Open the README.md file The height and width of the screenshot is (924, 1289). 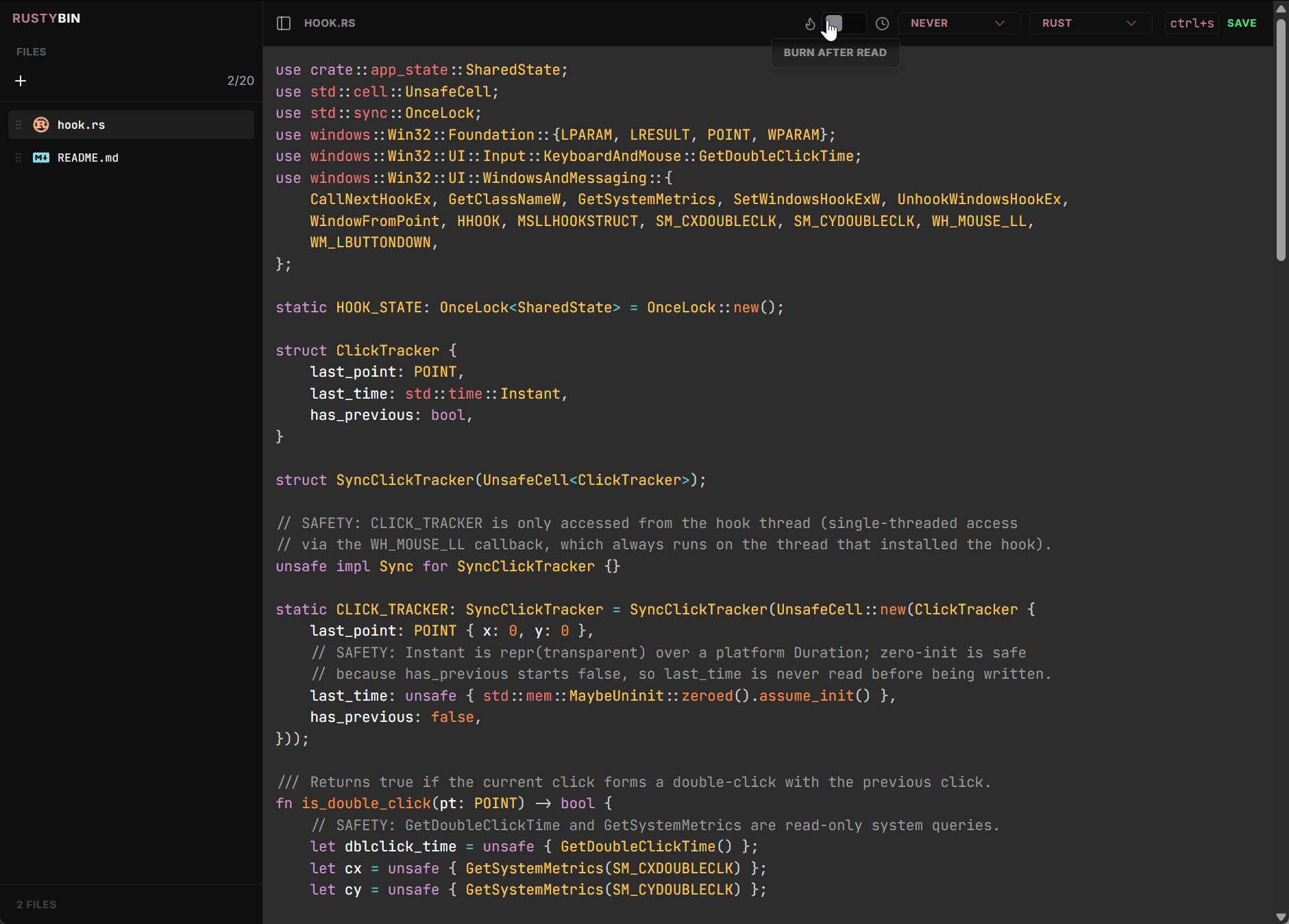click(88, 158)
